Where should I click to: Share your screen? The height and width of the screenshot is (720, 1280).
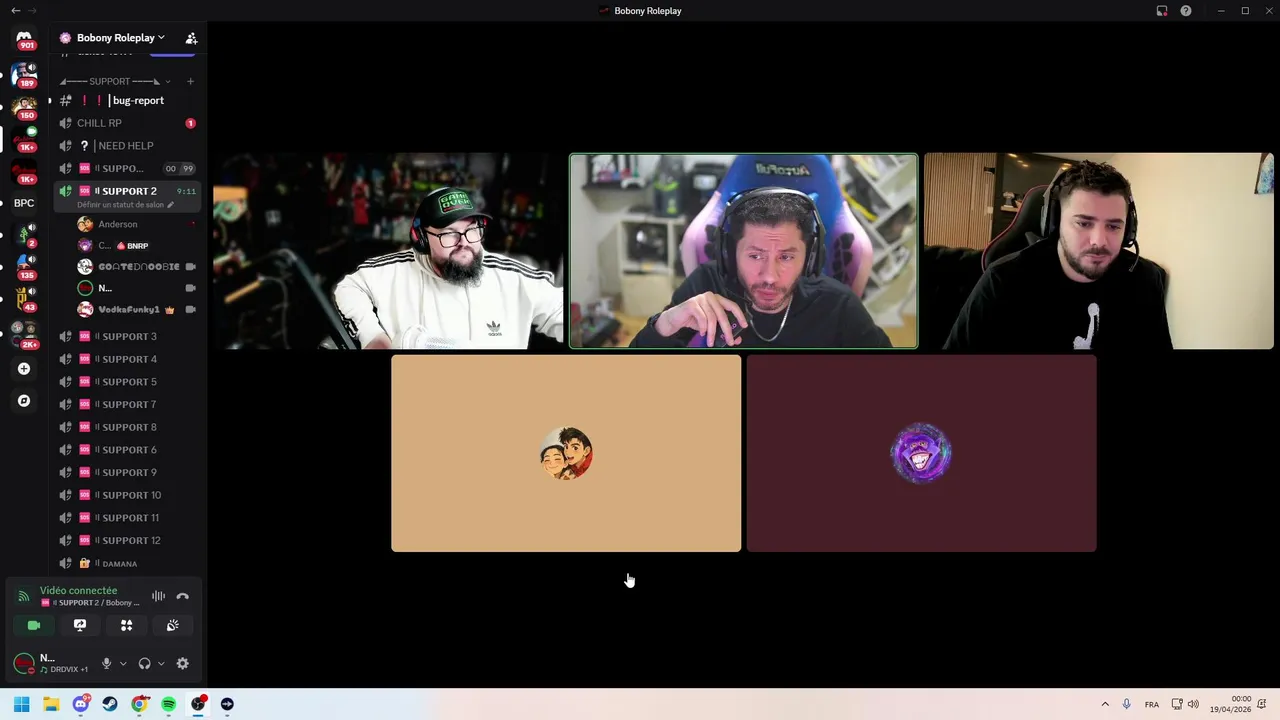(x=80, y=625)
